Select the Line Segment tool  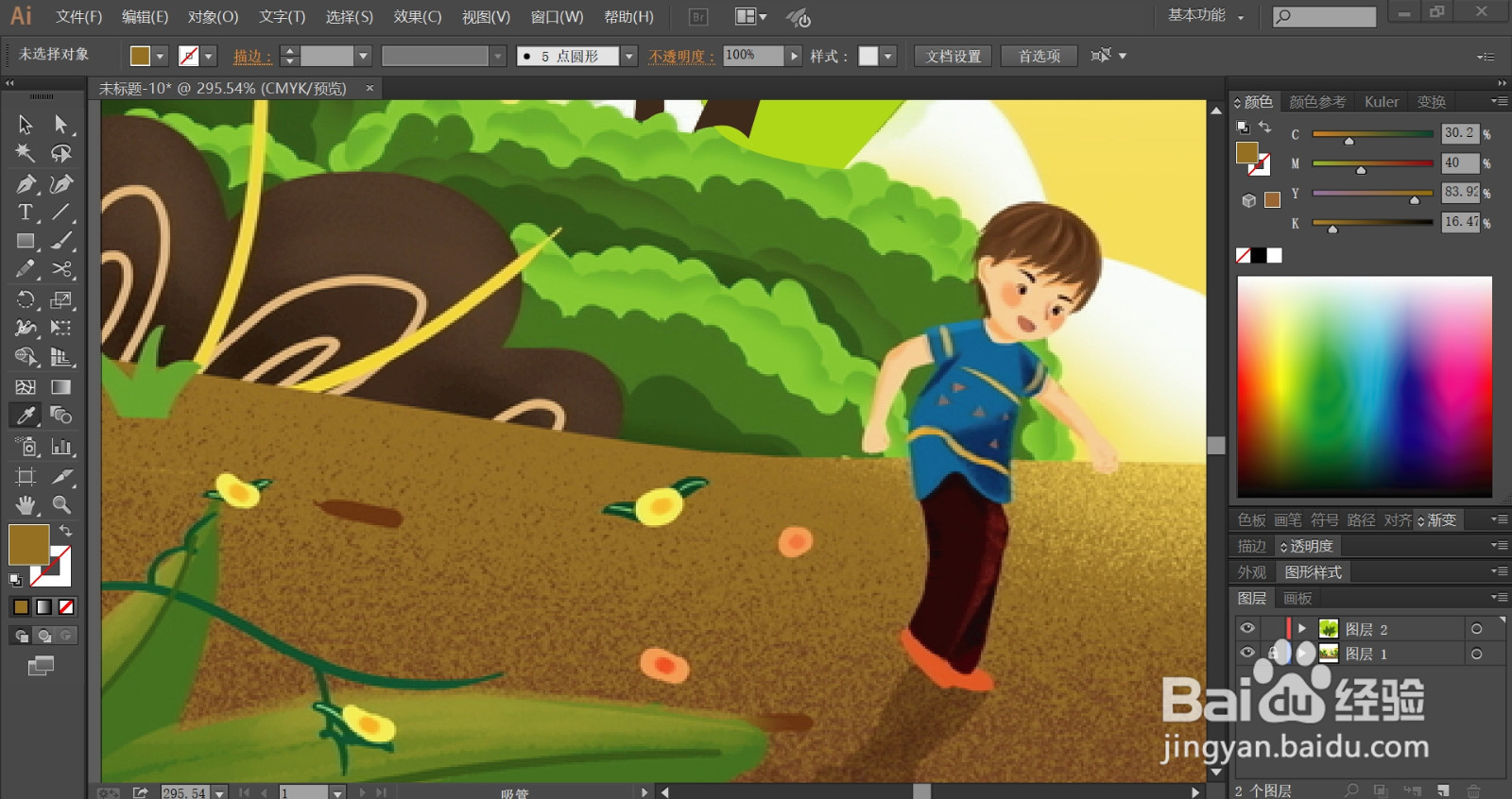pyautogui.click(x=61, y=212)
